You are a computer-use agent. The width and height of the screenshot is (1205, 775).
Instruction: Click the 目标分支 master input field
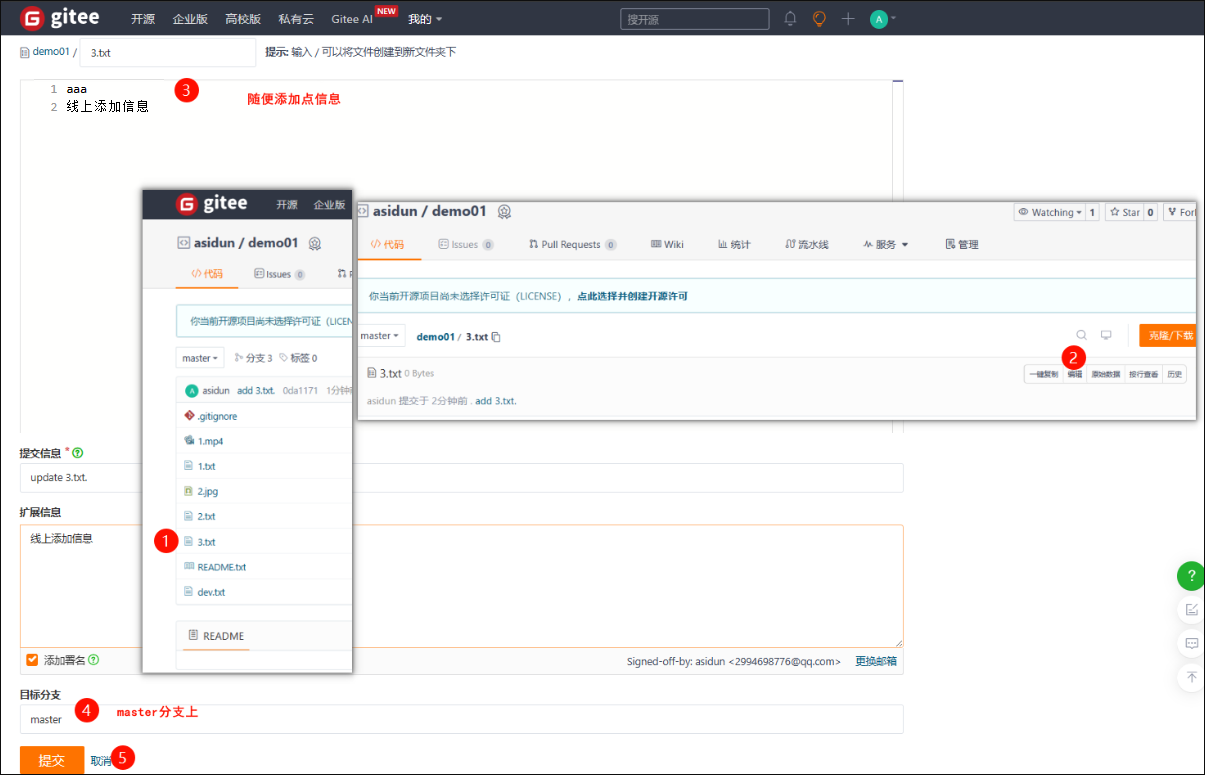click(461, 719)
